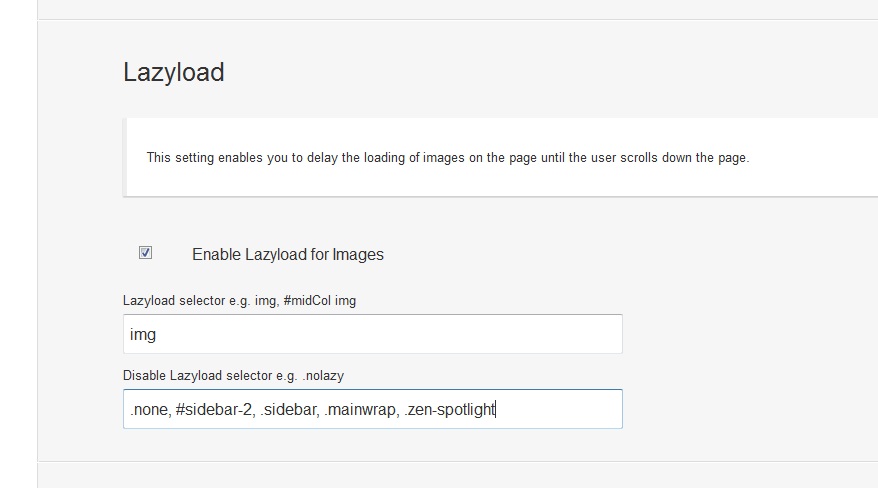Place cursor on the img text in selector field
Image resolution: width=878 pixels, height=488 pixels.
[x=143, y=335]
